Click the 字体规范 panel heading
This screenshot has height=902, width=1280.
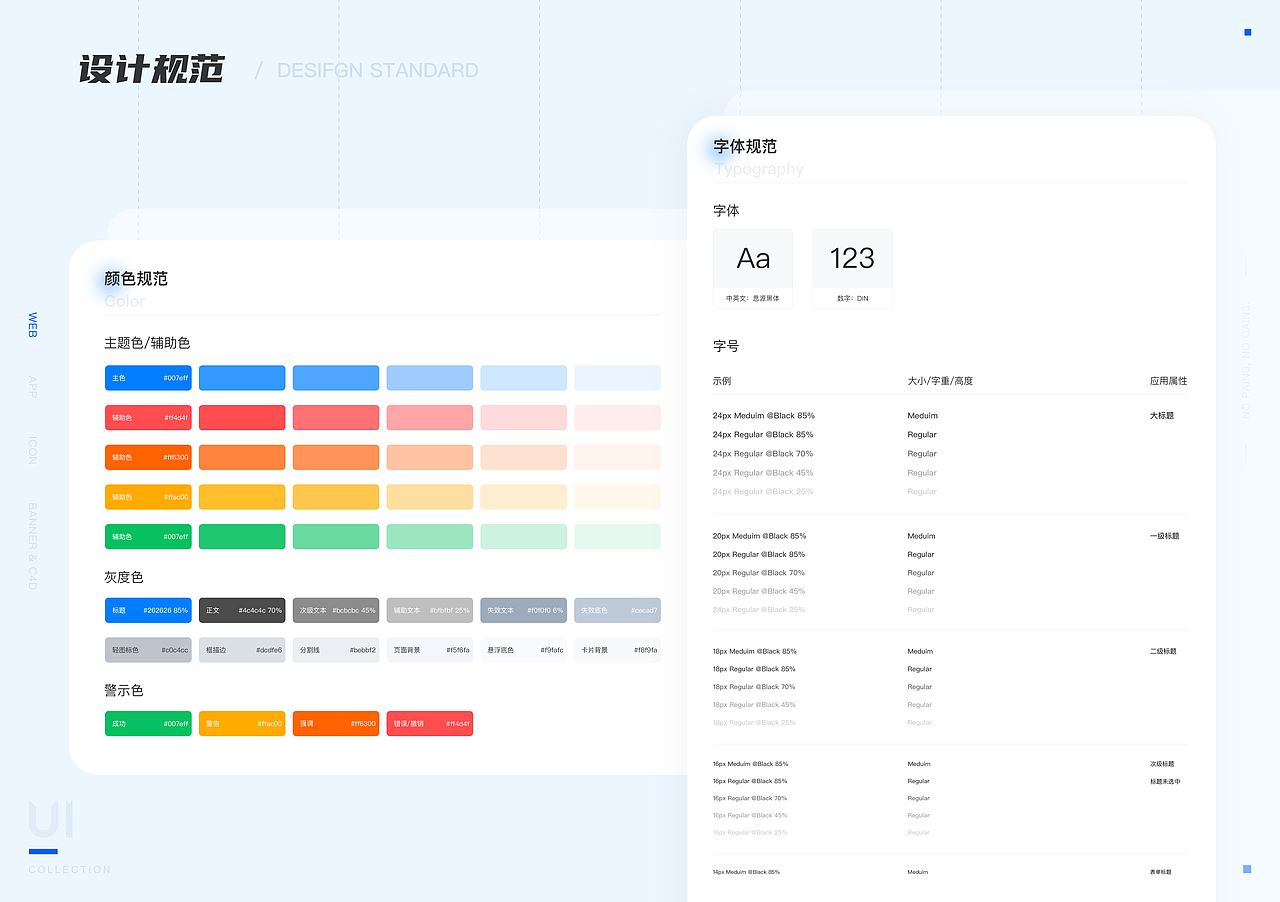745,146
